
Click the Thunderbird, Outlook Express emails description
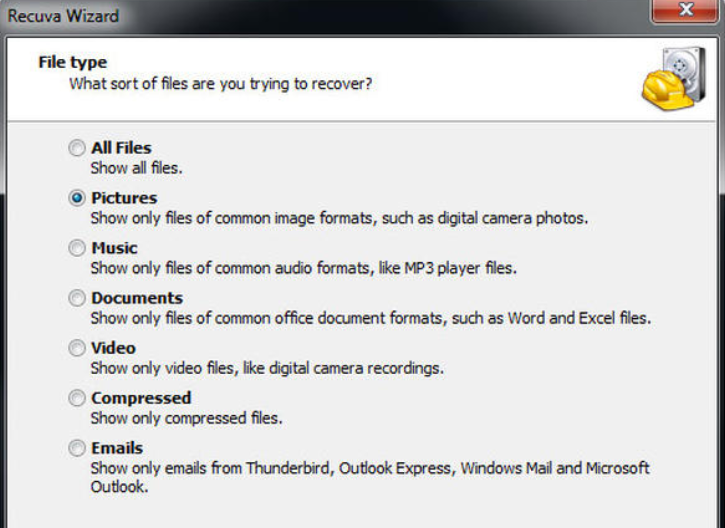(370, 477)
